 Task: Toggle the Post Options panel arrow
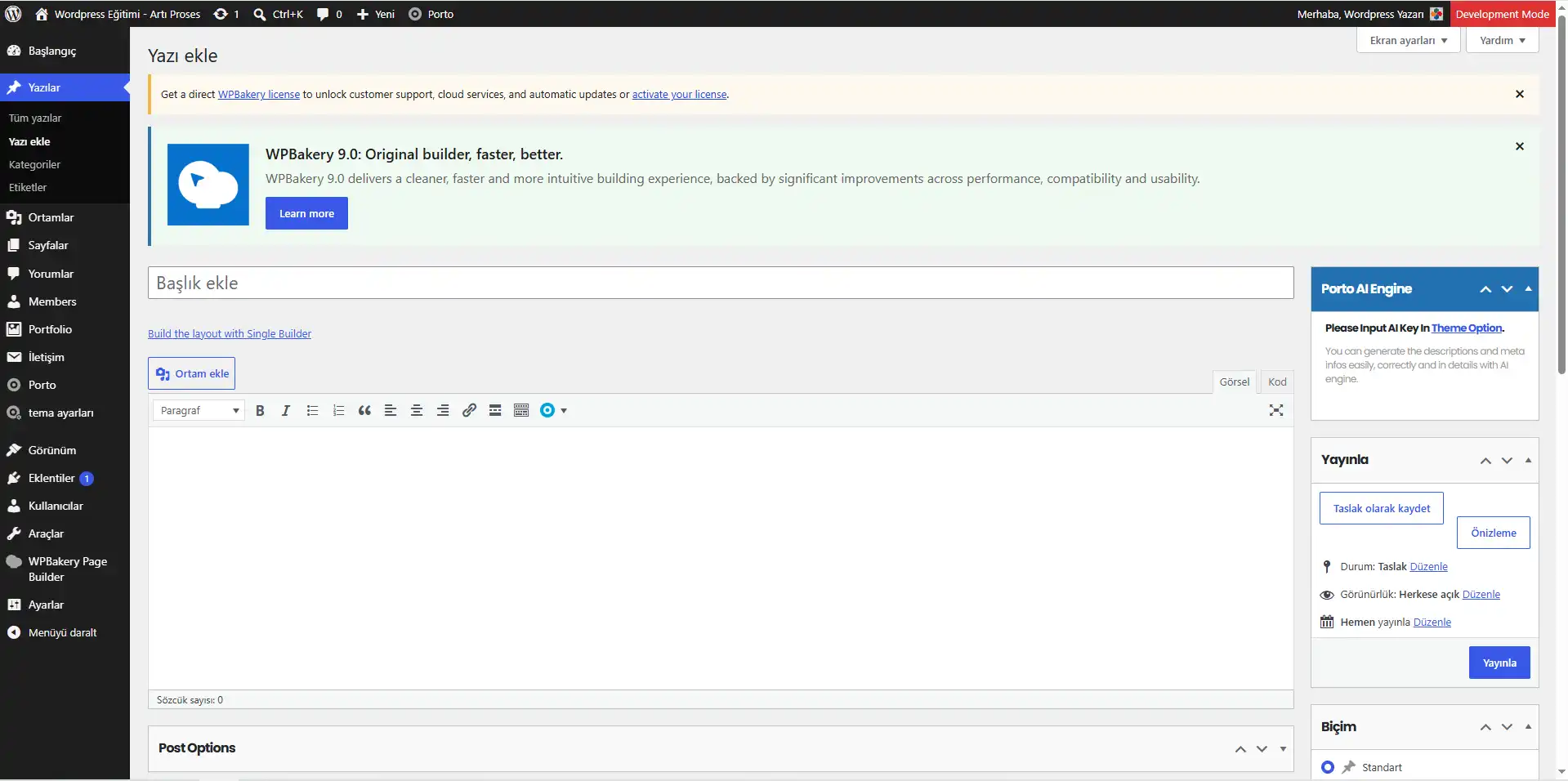pos(1283,748)
